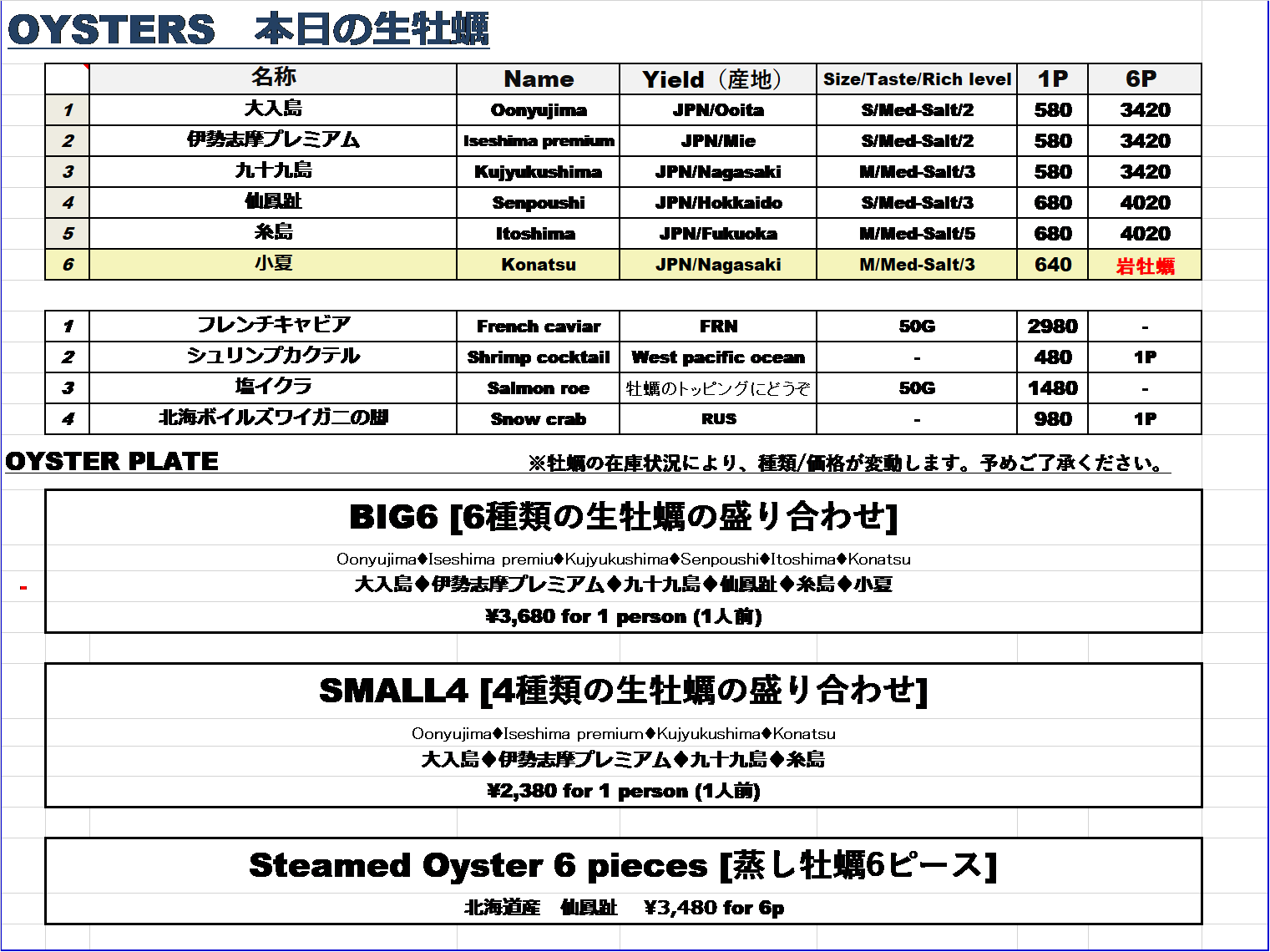Select the red 岩牡蠣 cell
Screen dimensions: 1270x952
click(x=1145, y=266)
